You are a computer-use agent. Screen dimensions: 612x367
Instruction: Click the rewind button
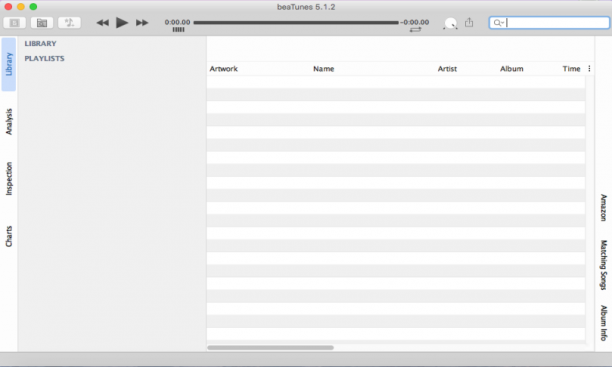click(103, 23)
